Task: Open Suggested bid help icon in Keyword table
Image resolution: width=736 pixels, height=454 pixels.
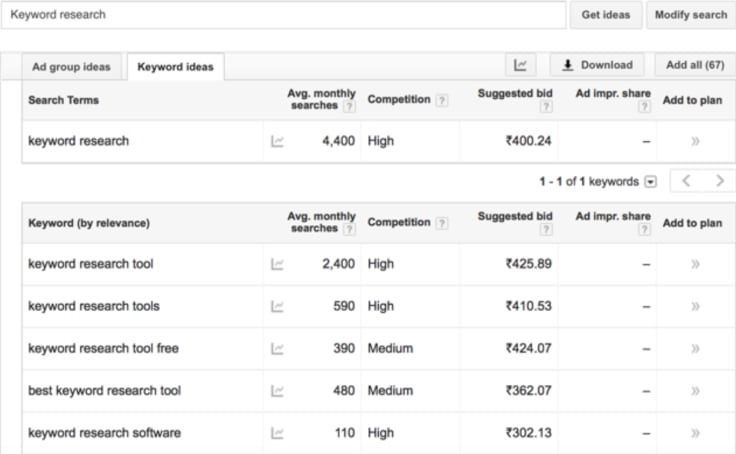Action: click(x=545, y=229)
